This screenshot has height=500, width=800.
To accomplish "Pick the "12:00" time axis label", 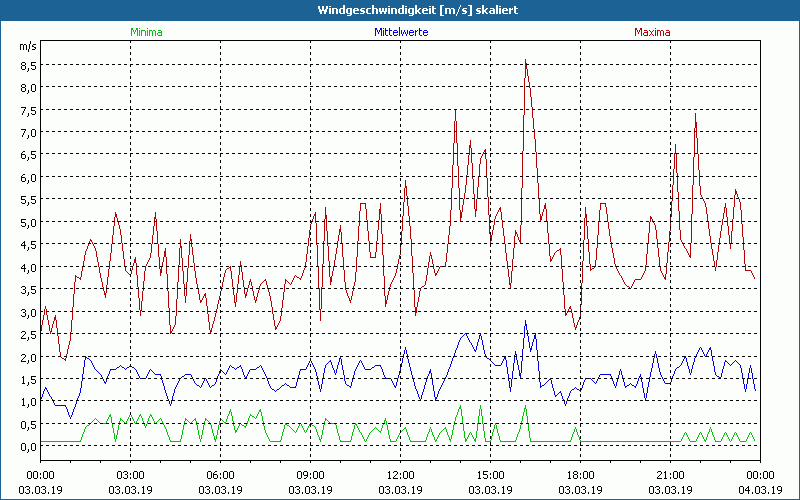I will pos(400,475).
